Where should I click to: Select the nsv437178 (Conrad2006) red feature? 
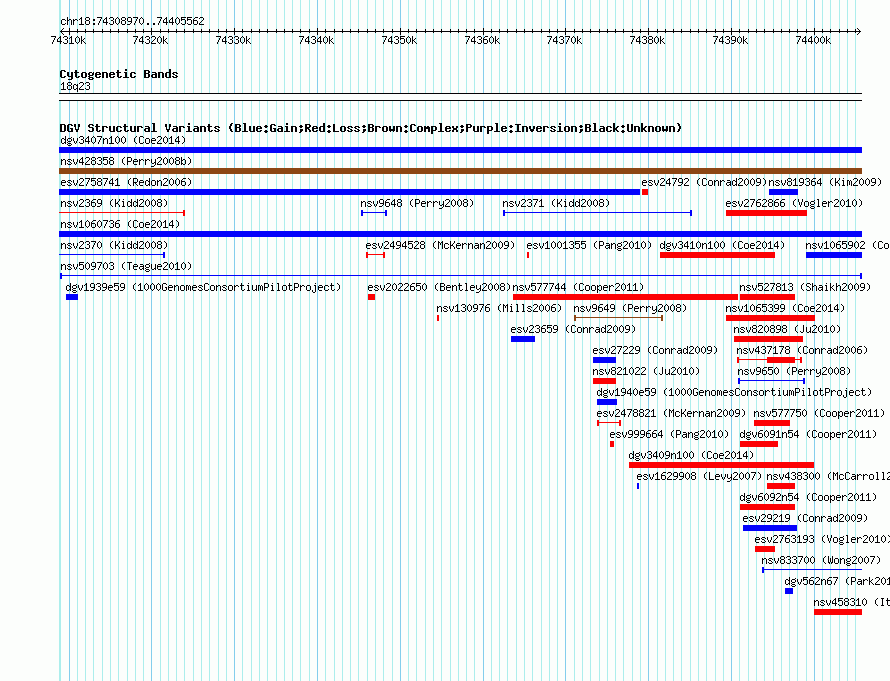(x=770, y=360)
